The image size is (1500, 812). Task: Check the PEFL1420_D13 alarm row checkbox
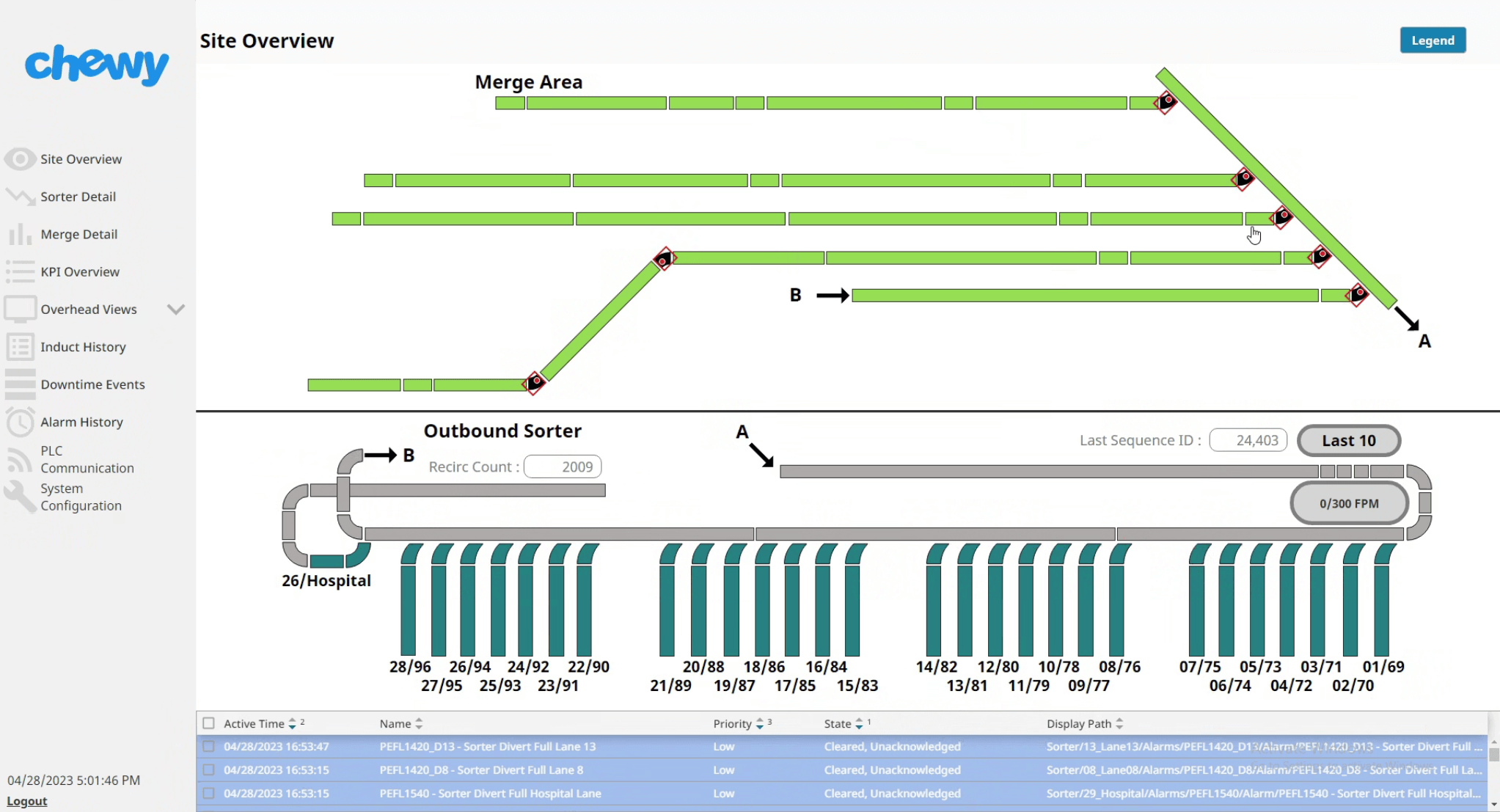coord(209,747)
